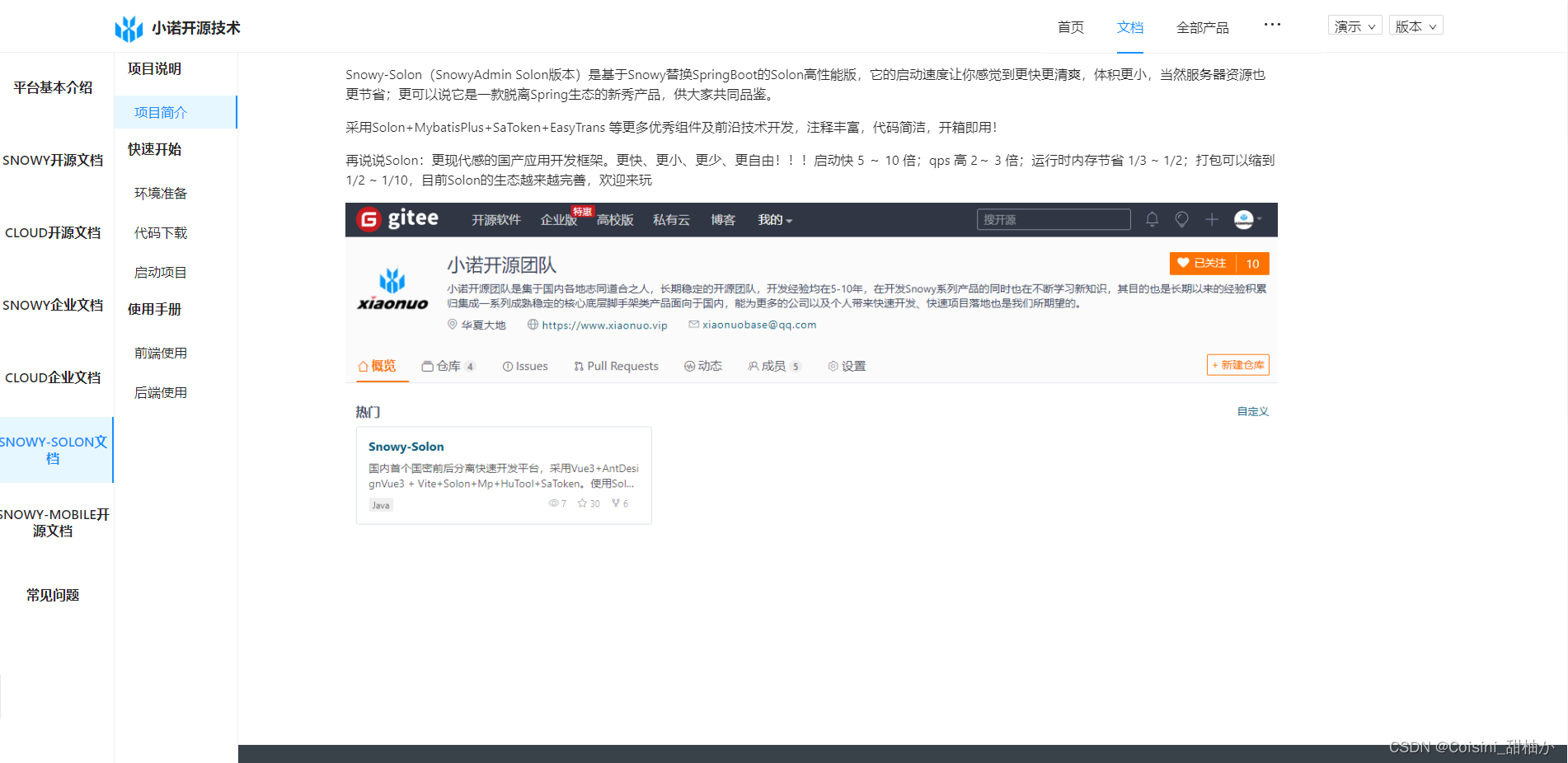This screenshot has height=763, width=1568.
Task: Click the 热门 heading
Action: pyautogui.click(x=368, y=412)
